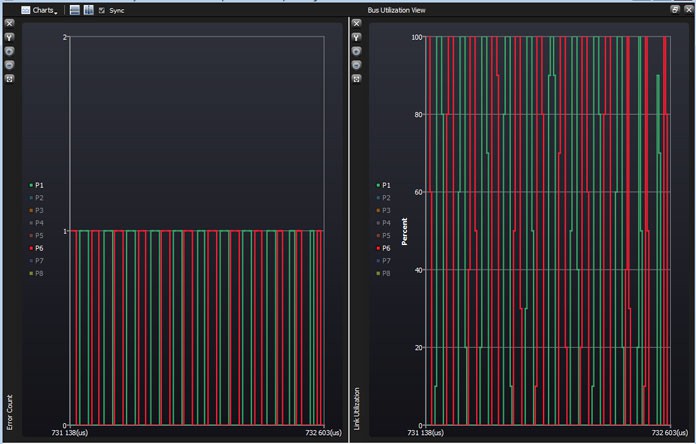696x444 pixels.
Task: Open Error Count chart settings wrench
Action: point(9,37)
